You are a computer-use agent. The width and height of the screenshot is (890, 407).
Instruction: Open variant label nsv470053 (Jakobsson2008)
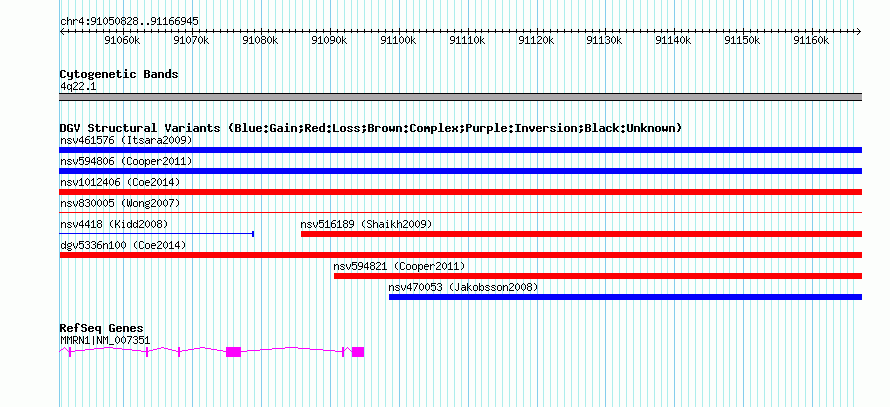pyautogui.click(x=463, y=287)
